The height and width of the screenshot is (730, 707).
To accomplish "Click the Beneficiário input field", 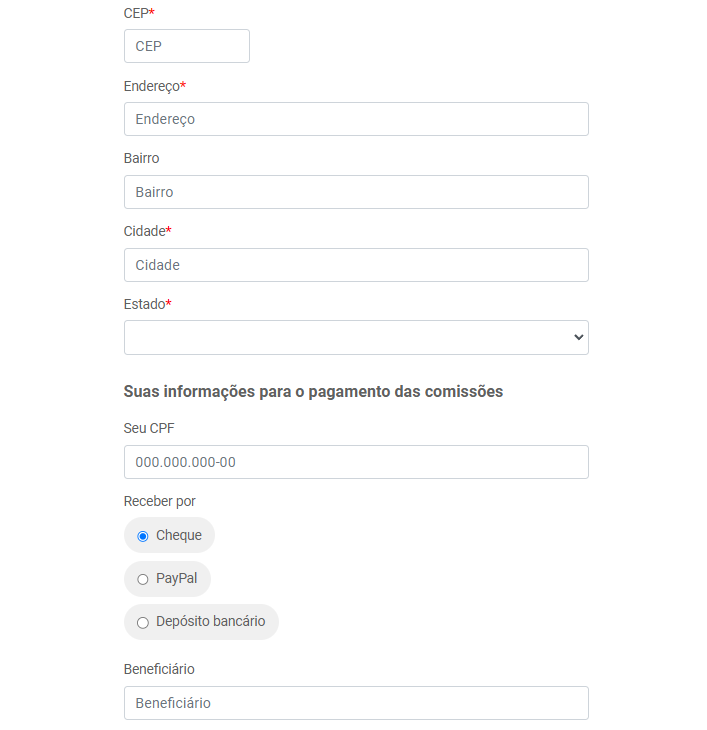I will (356, 703).
